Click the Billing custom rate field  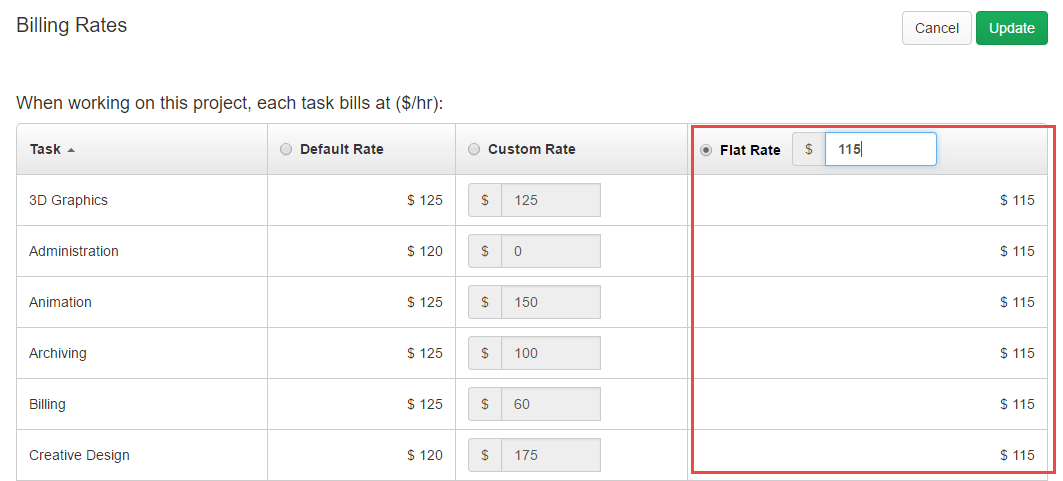(550, 404)
